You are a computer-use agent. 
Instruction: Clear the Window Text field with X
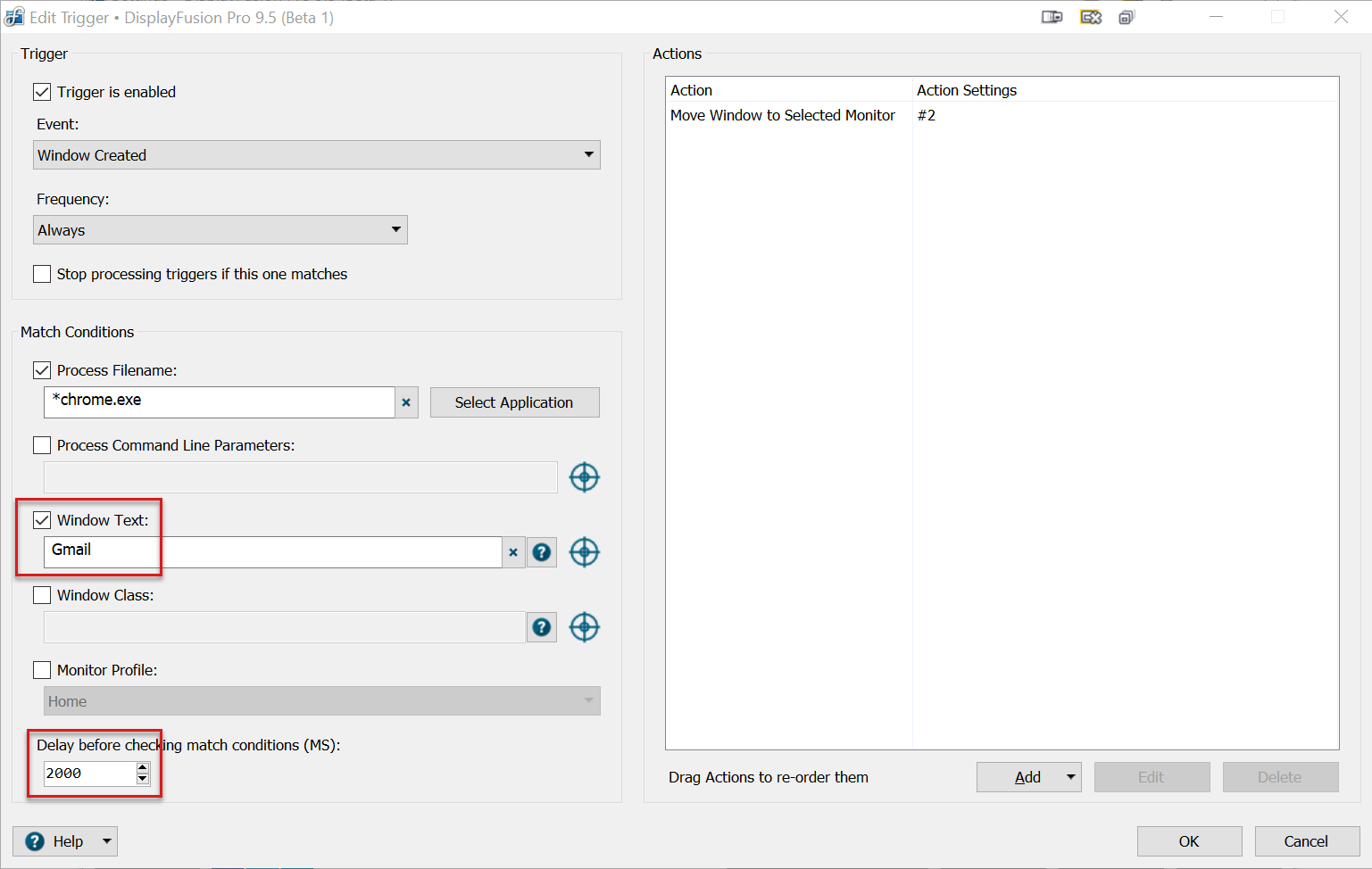513,552
